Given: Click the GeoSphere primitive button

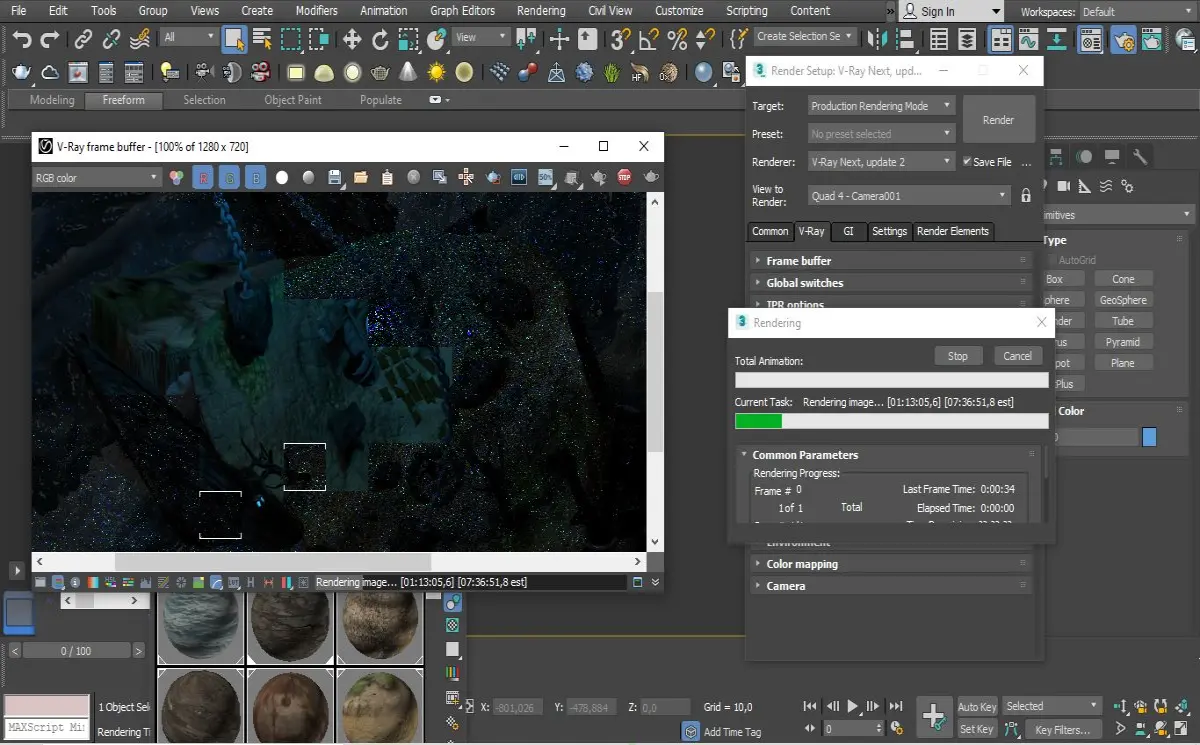Looking at the screenshot, I should [1123, 300].
